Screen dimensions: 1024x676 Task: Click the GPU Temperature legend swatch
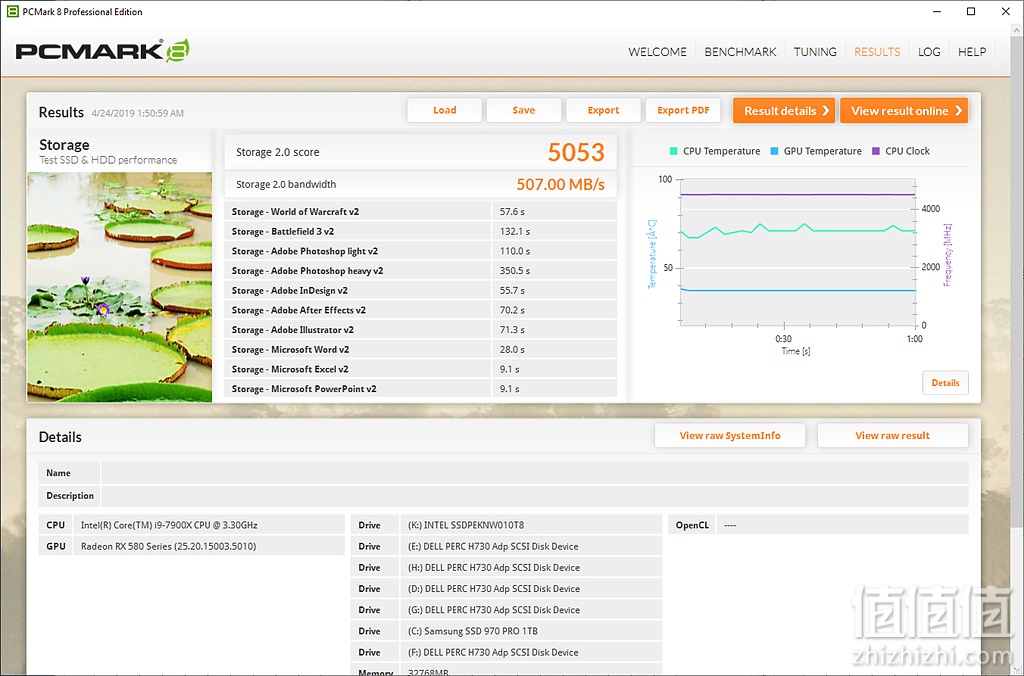click(x=774, y=151)
